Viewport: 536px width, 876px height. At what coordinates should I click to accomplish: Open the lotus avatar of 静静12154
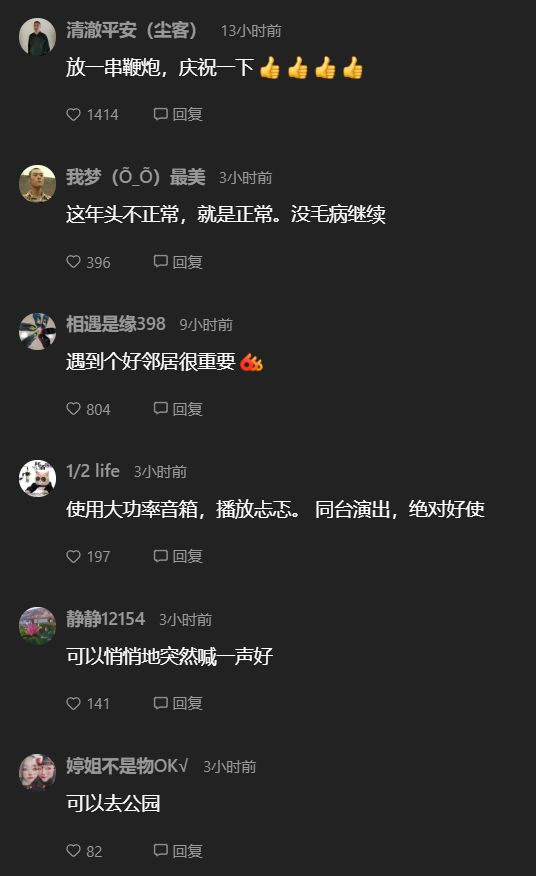[x=37, y=625]
